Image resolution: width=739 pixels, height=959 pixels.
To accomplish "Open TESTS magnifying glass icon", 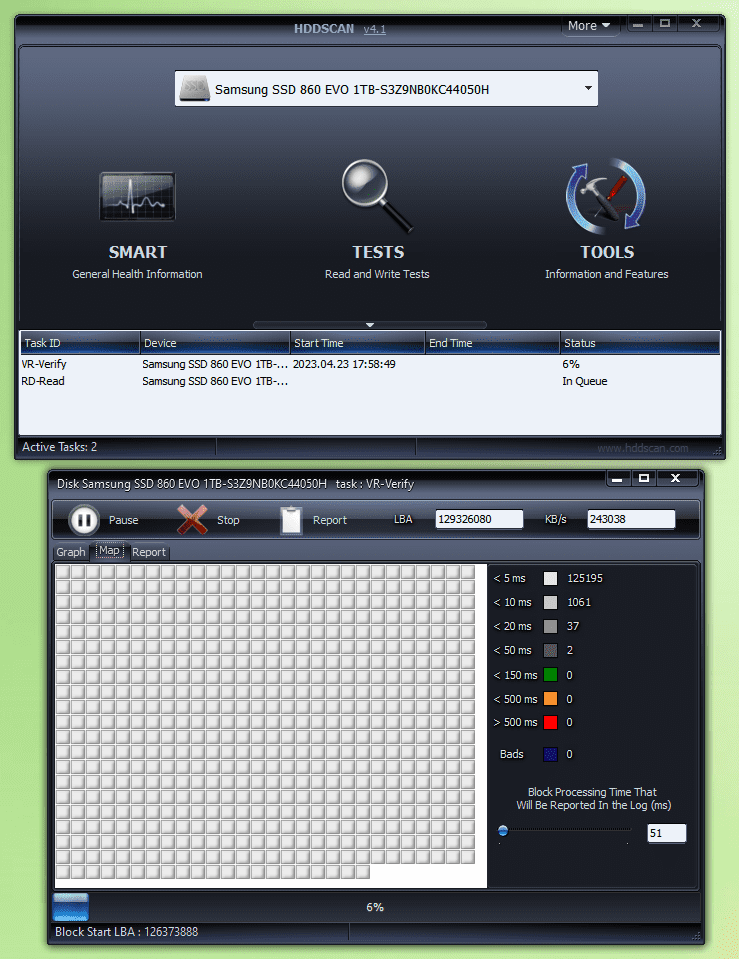I will [377, 196].
